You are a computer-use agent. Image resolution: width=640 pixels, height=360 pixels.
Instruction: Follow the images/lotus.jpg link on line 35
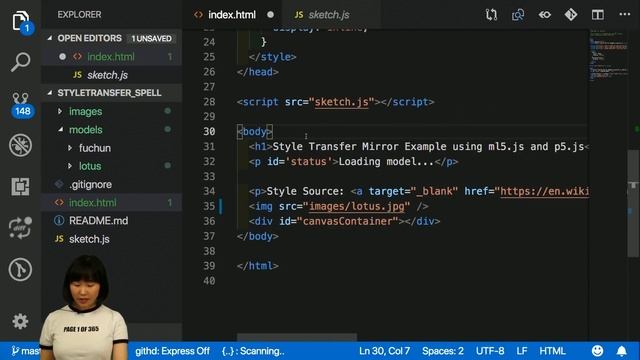pos(357,206)
